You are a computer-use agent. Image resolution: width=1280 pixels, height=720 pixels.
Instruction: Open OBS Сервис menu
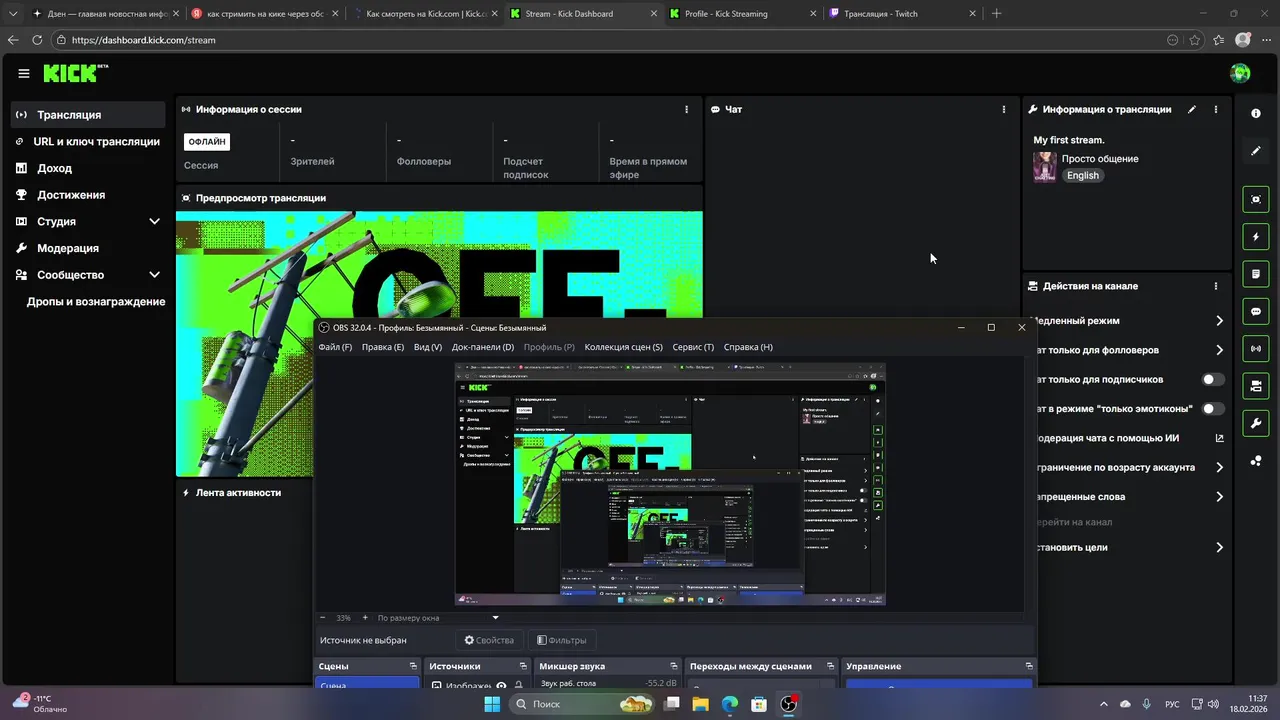(693, 347)
